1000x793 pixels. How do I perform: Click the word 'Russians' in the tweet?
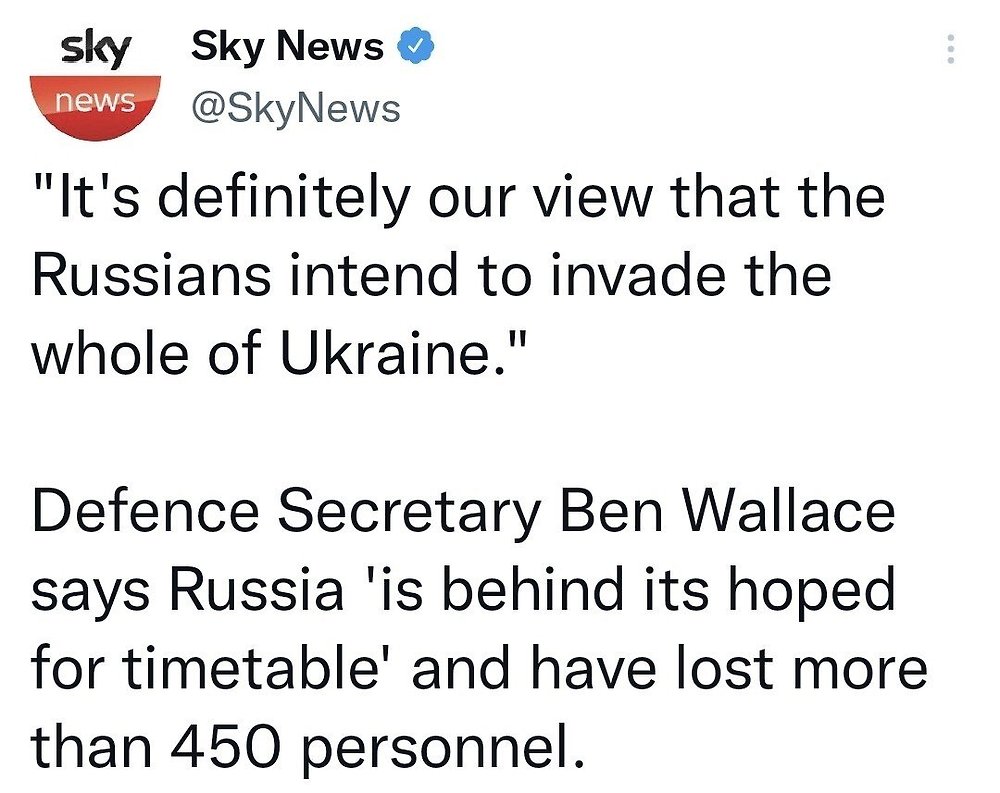[151, 274]
